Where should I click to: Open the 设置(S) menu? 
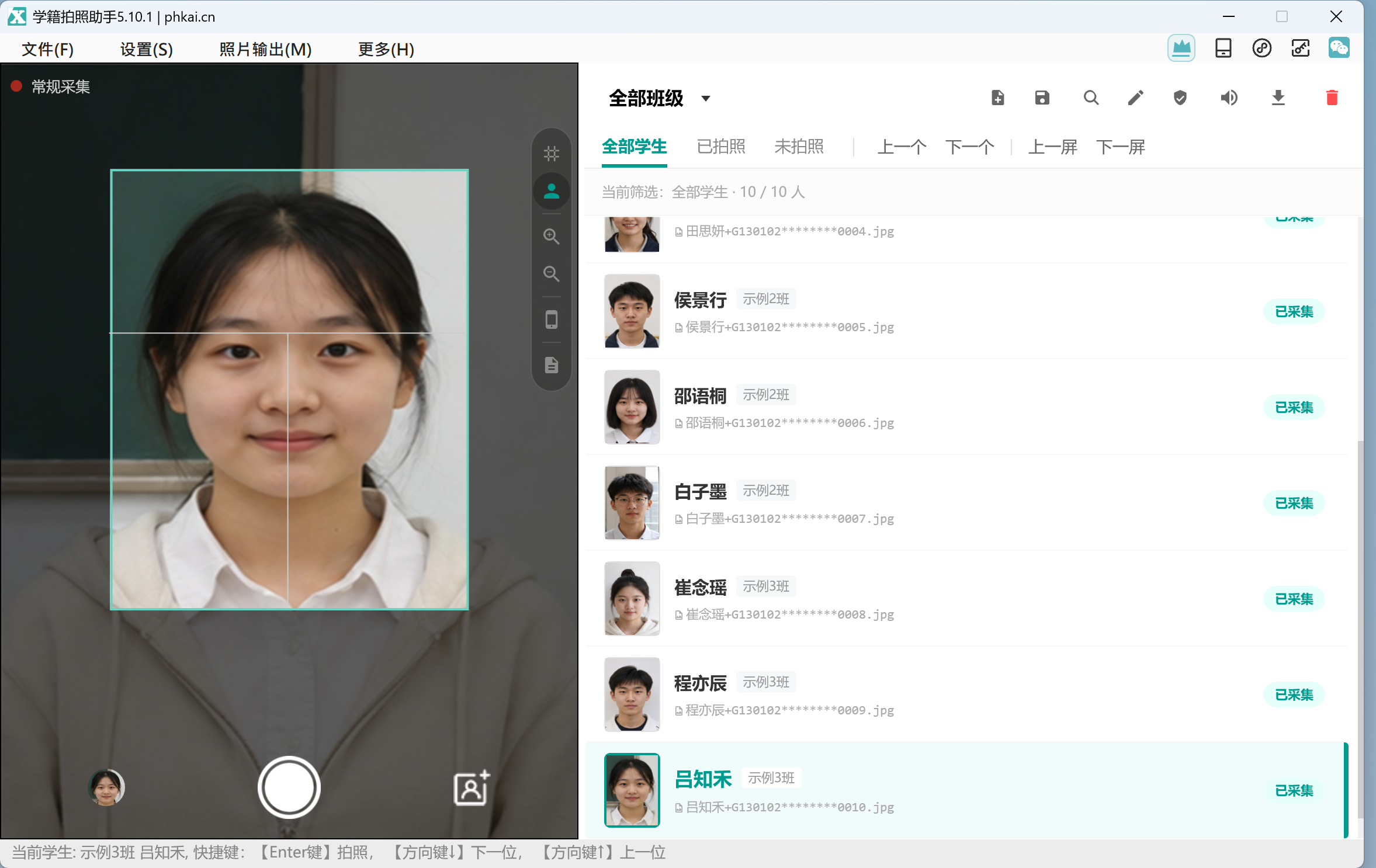tap(147, 49)
